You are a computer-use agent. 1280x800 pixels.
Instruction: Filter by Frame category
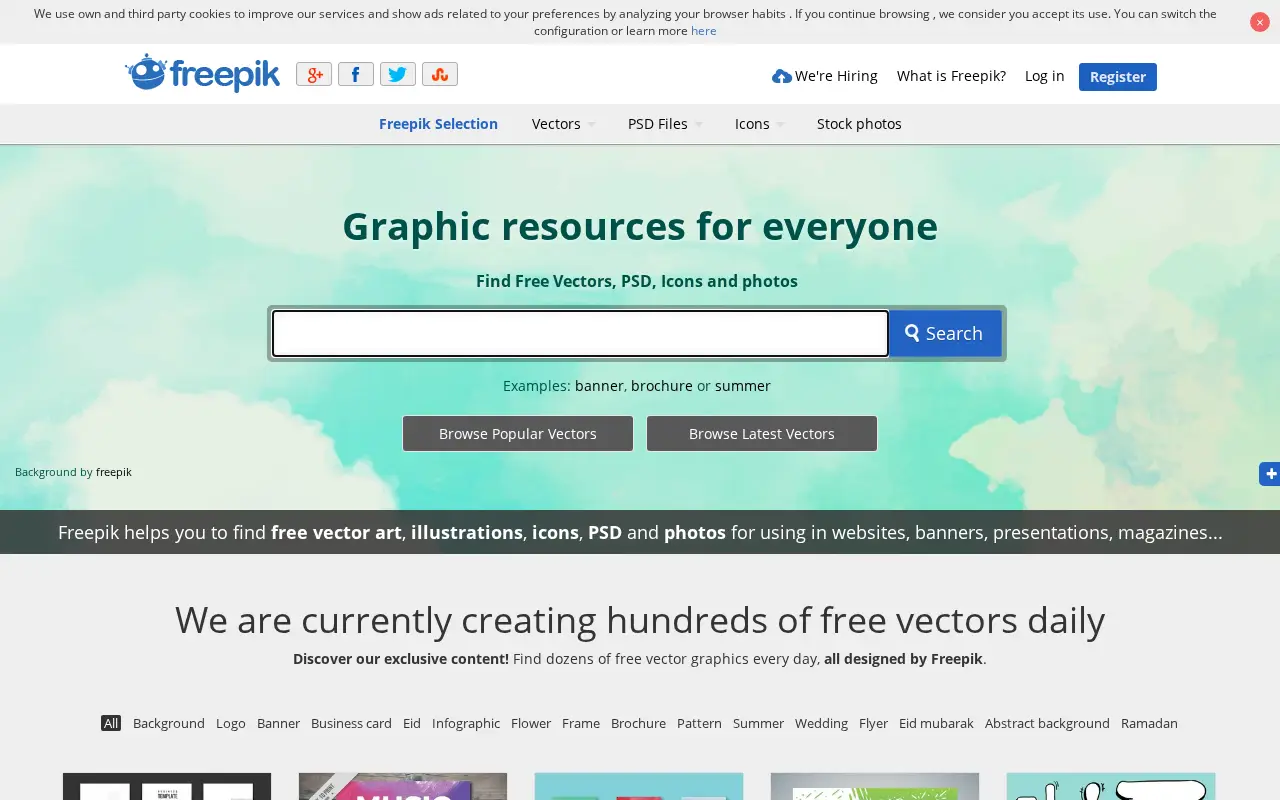click(x=581, y=723)
